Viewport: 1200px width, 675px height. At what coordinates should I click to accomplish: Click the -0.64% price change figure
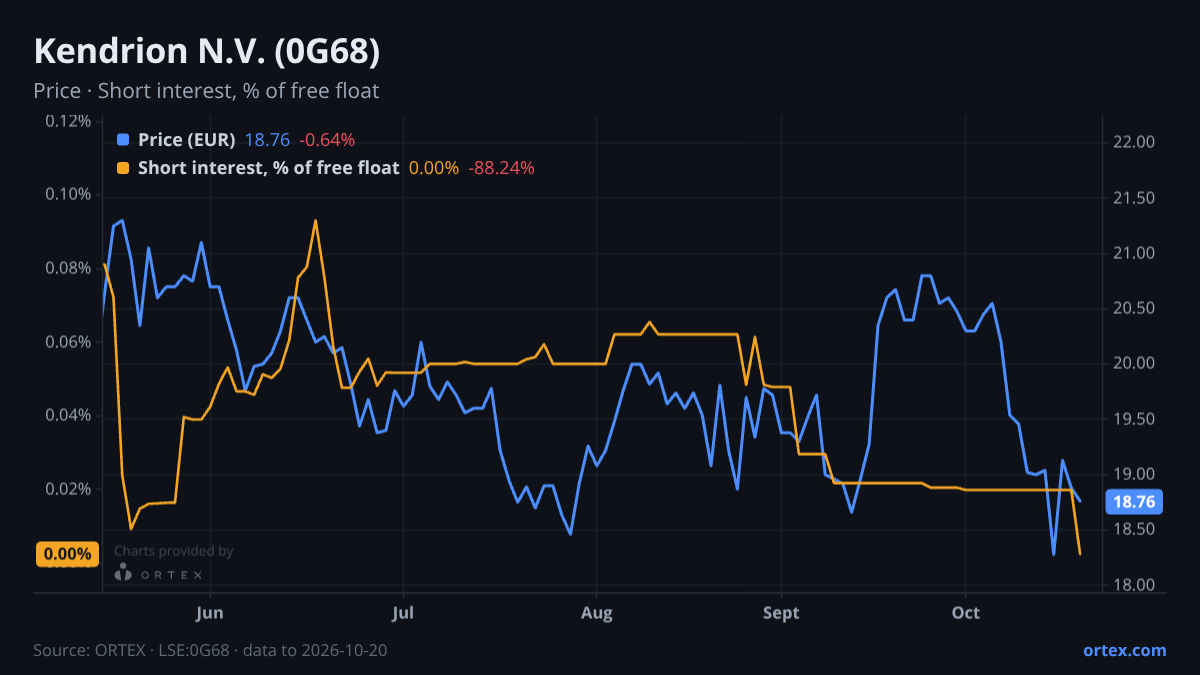click(326, 140)
